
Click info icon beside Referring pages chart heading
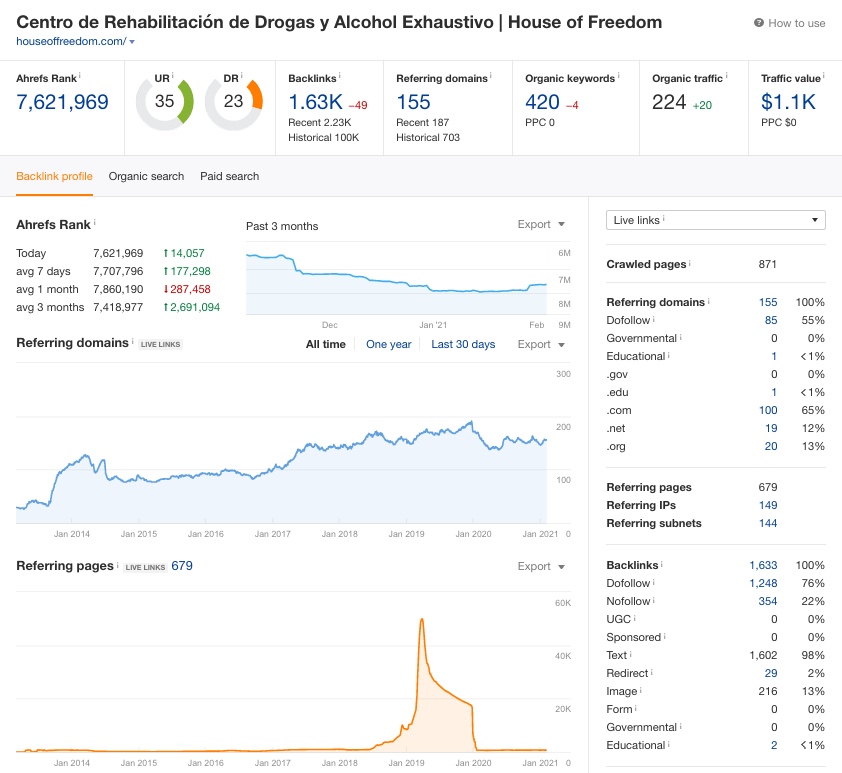tap(118, 564)
